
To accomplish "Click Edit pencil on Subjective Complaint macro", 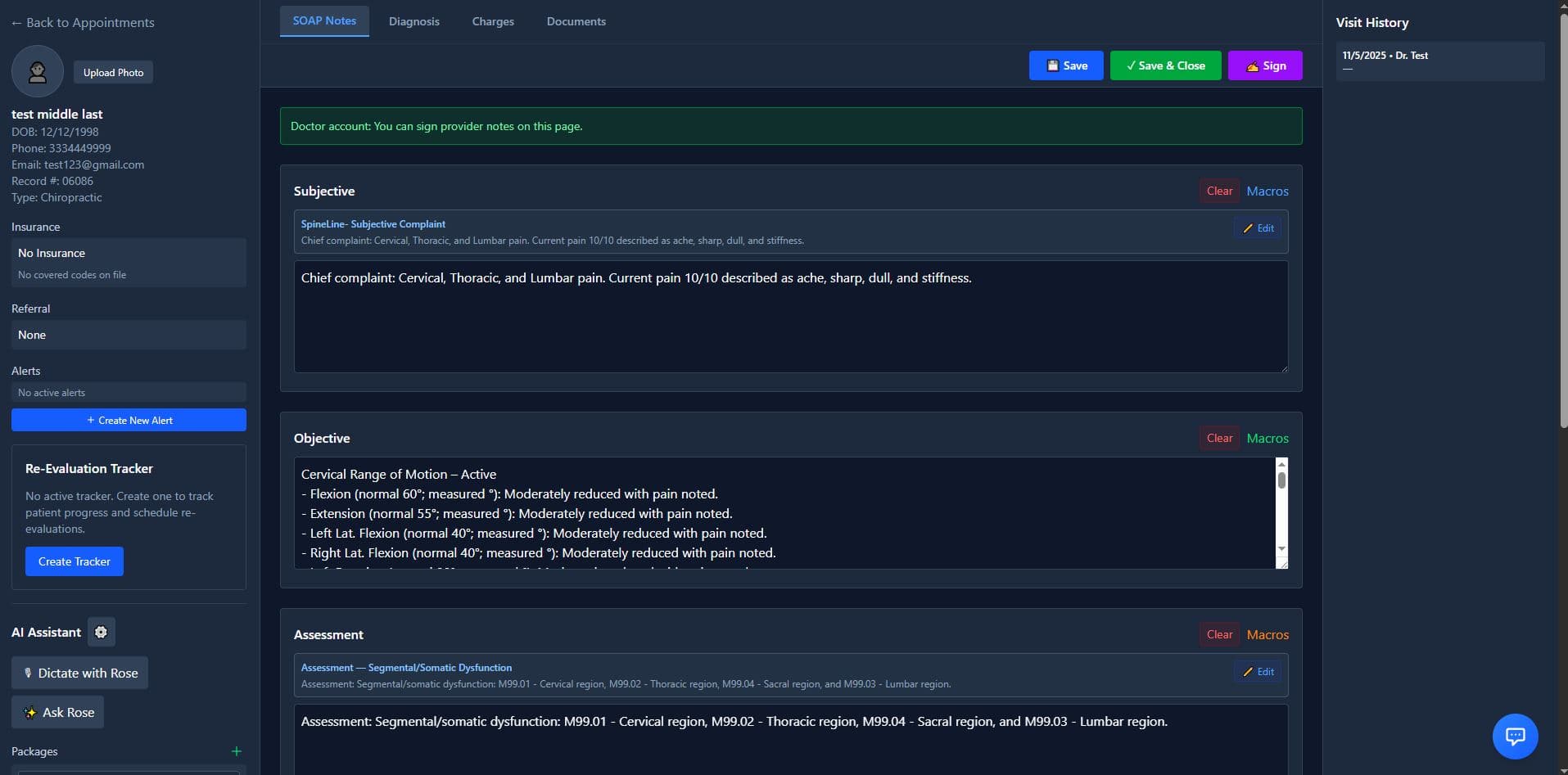I will [1259, 228].
